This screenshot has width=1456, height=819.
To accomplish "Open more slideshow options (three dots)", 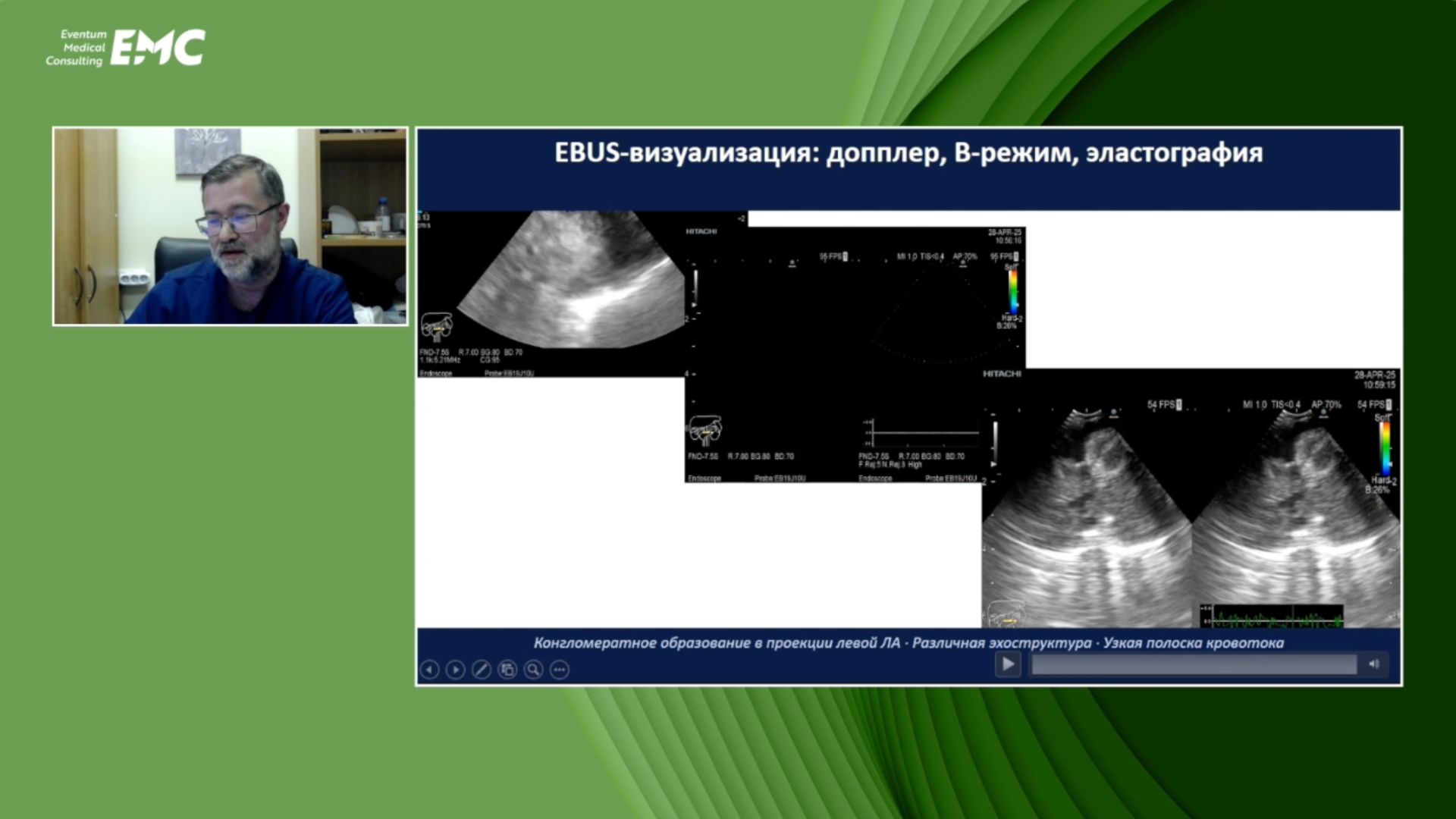I will coord(560,670).
